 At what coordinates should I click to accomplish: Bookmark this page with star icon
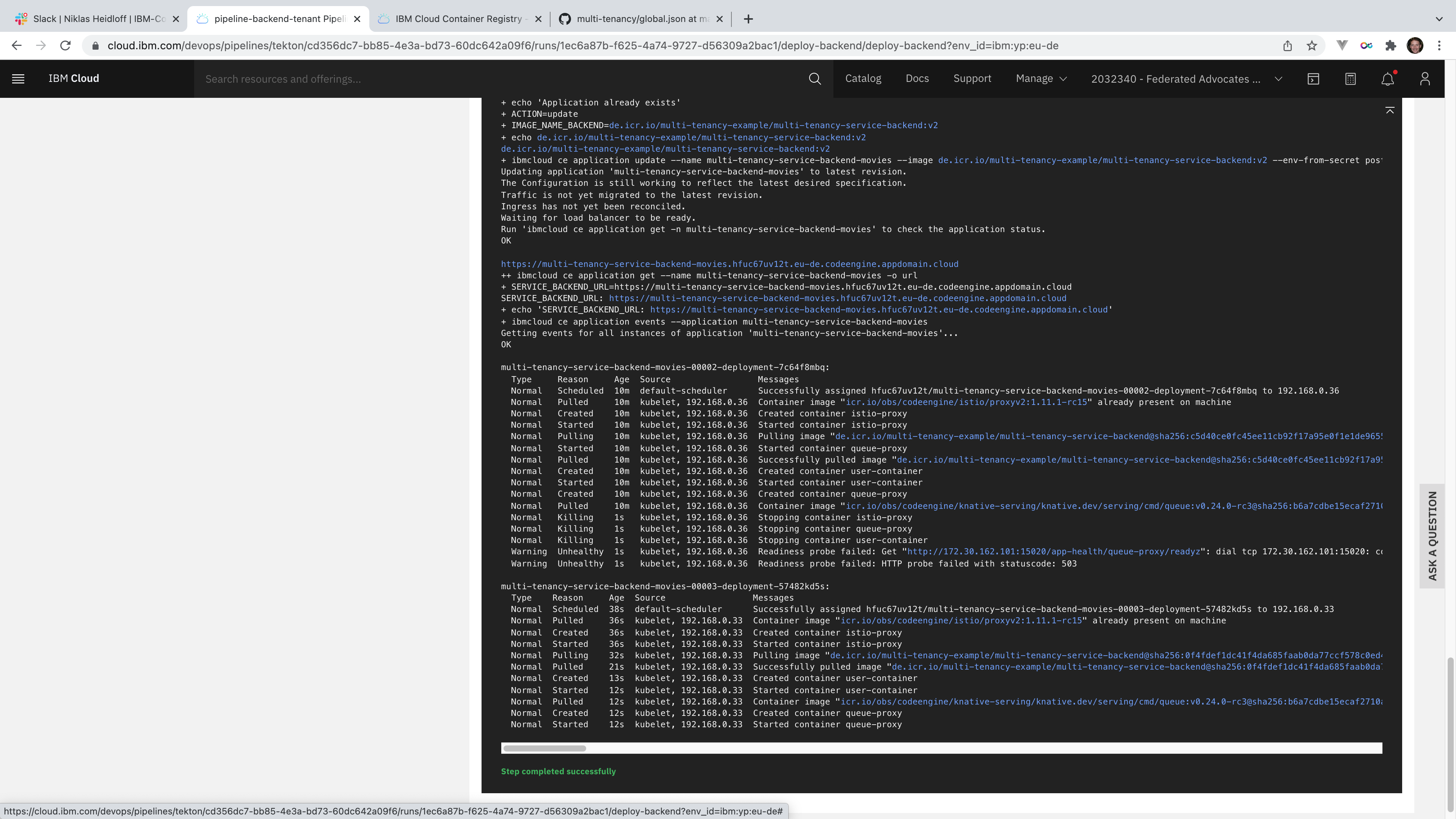[x=1312, y=46]
